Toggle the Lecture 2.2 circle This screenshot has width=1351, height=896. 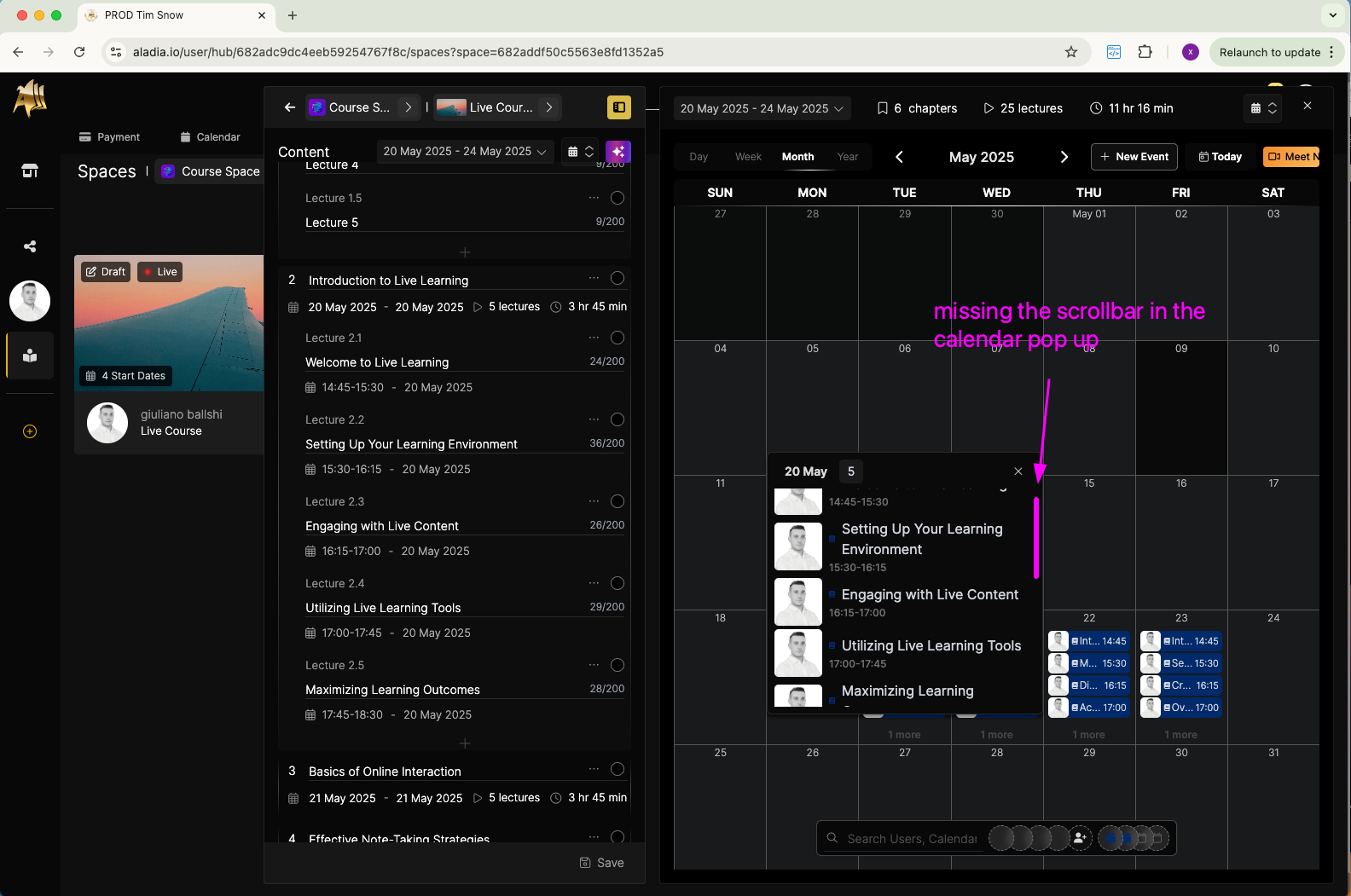pyautogui.click(x=618, y=419)
